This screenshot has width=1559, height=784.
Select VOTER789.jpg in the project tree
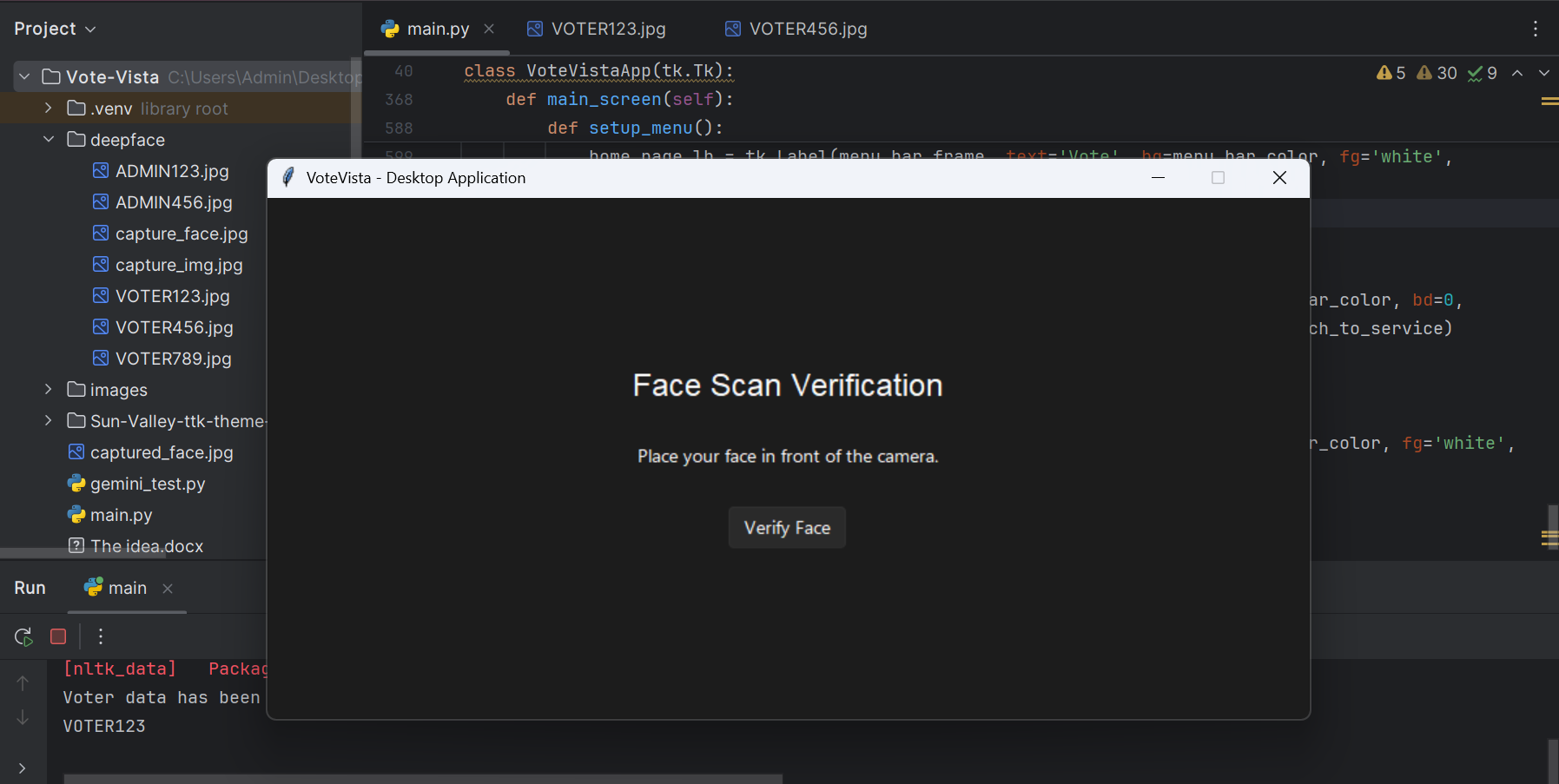click(174, 359)
